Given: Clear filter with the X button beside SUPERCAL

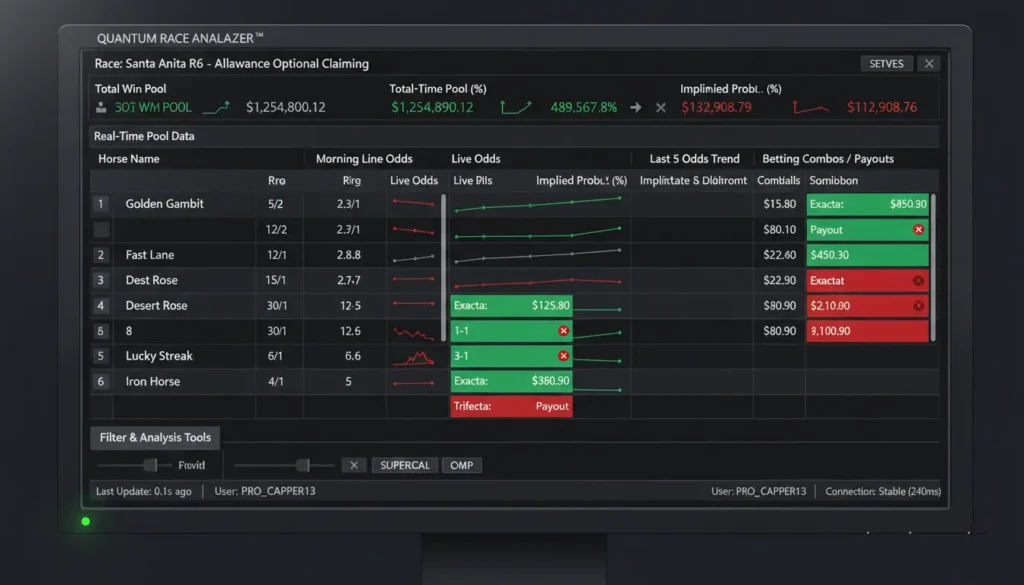Looking at the screenshot, I should tap(354, 466).
